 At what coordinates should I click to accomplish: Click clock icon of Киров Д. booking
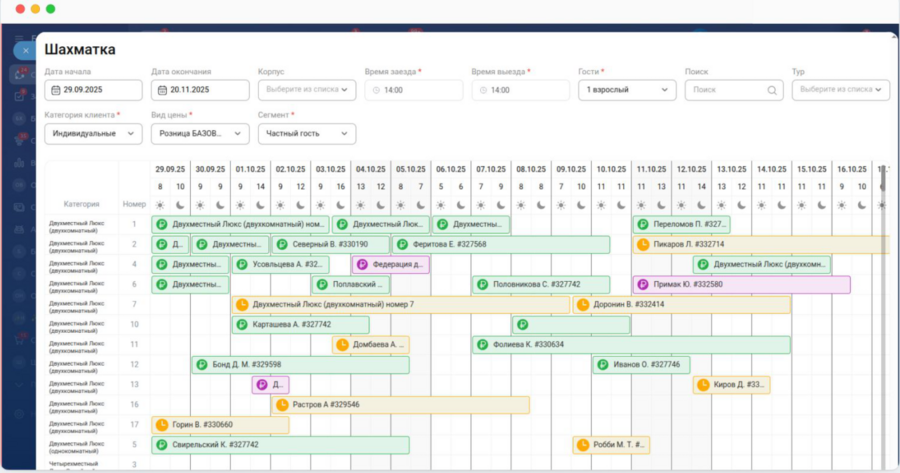point(703,385)
